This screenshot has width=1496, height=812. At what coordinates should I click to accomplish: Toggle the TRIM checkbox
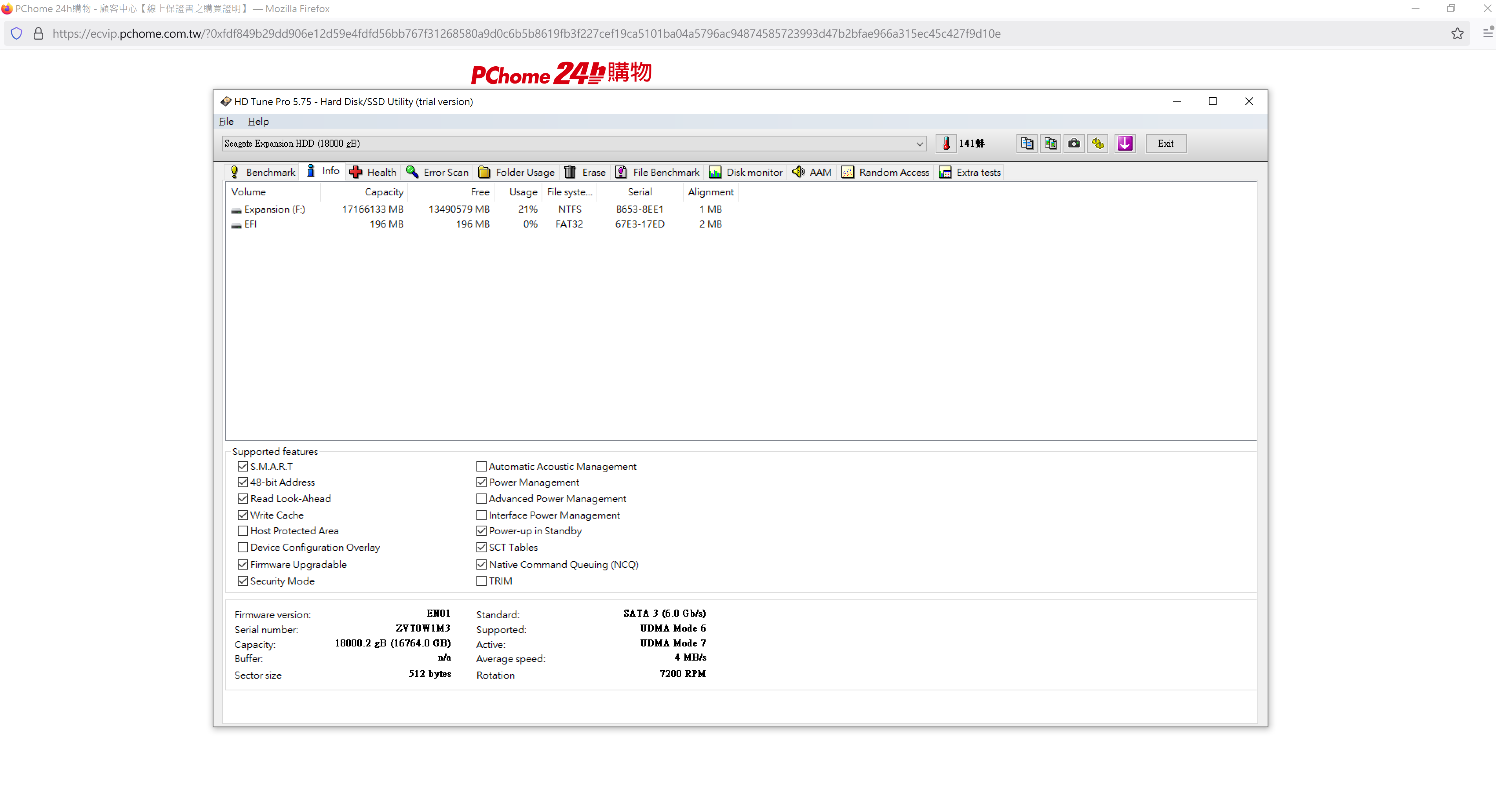point(482,581)
